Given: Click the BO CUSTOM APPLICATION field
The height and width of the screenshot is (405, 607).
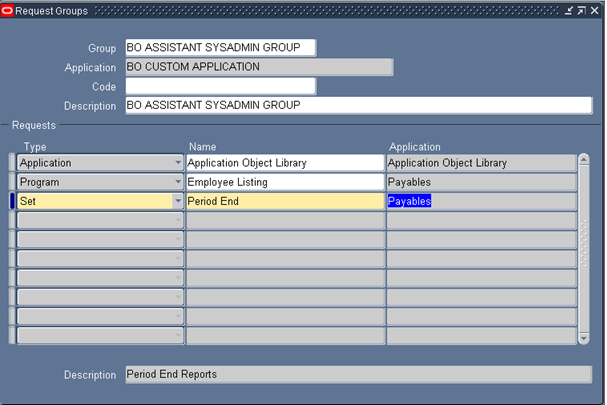Looking at the screenshot, I should tap(259, 67).
